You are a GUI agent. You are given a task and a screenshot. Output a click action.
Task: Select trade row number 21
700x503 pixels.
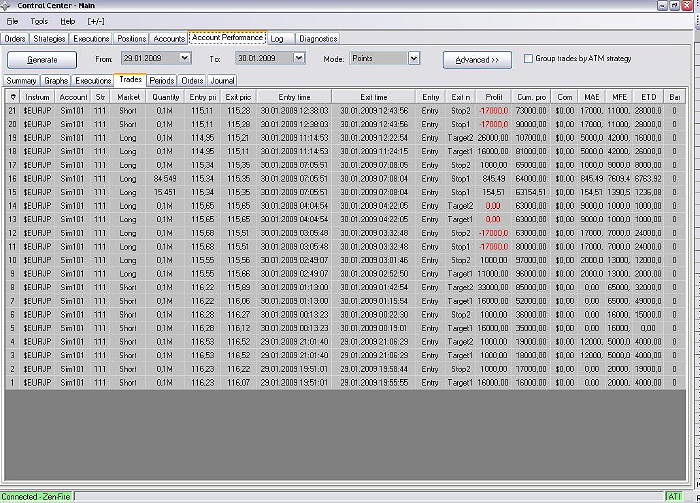12,110
